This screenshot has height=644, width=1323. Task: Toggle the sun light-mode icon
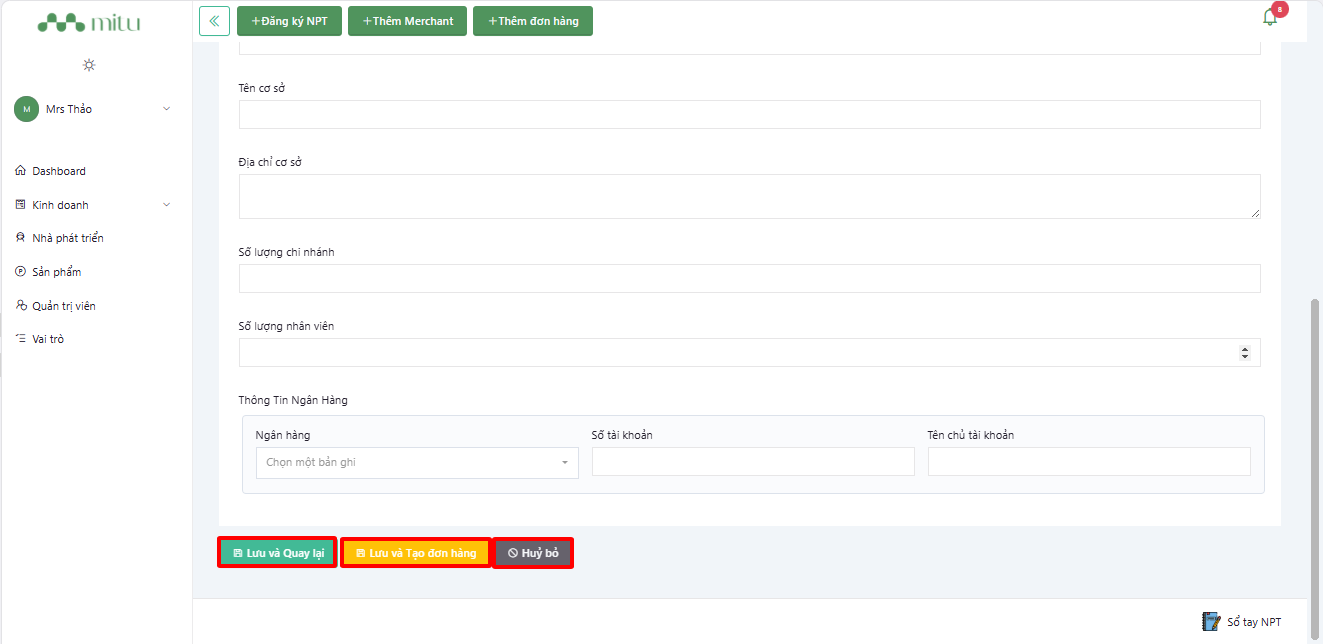tap(89, 65)
